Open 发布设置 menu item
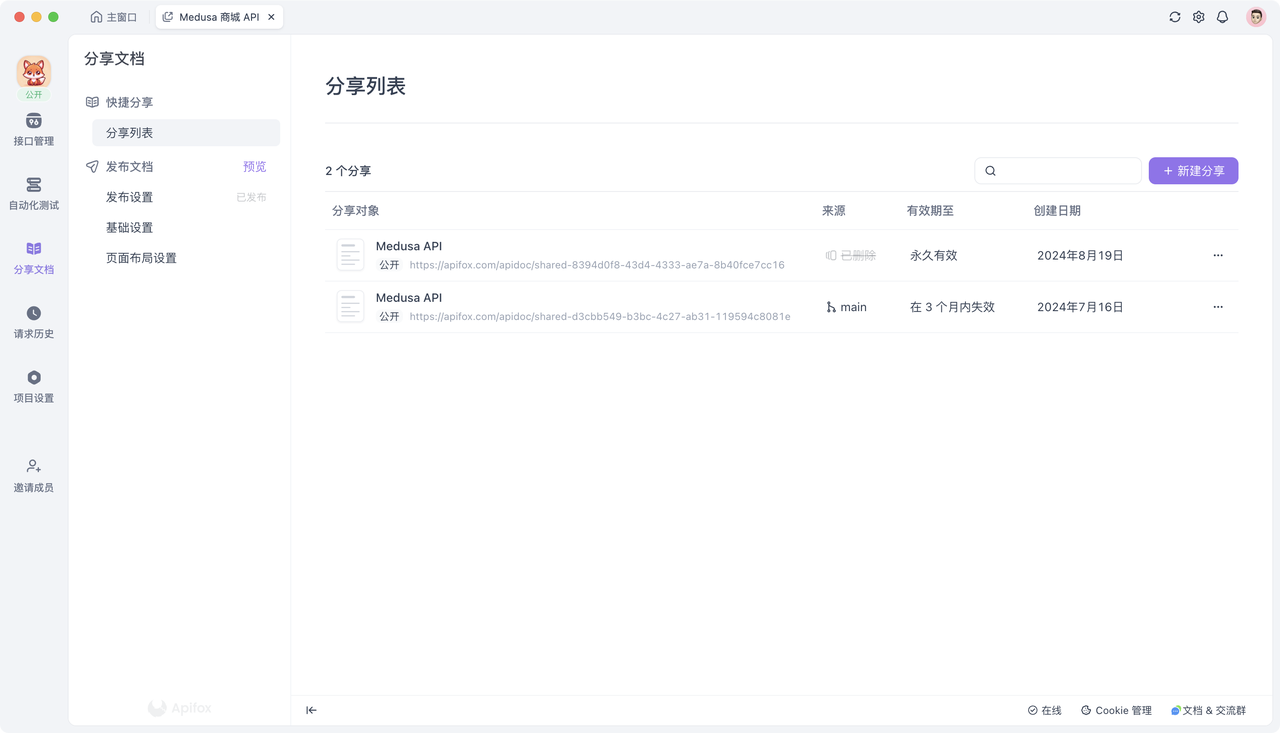The height and width of the screenshot is (733, 1280). [x=130, y=197]
